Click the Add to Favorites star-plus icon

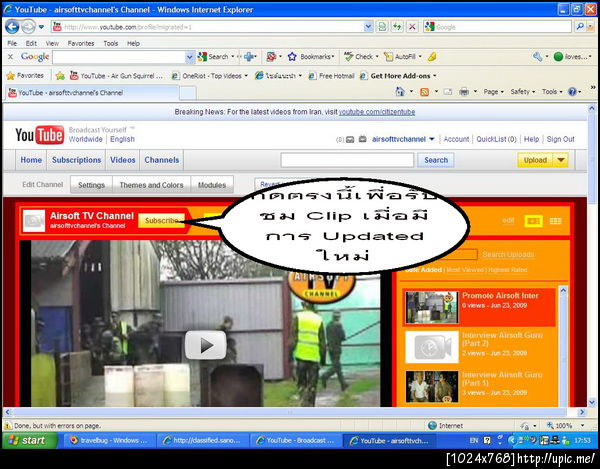60,76
